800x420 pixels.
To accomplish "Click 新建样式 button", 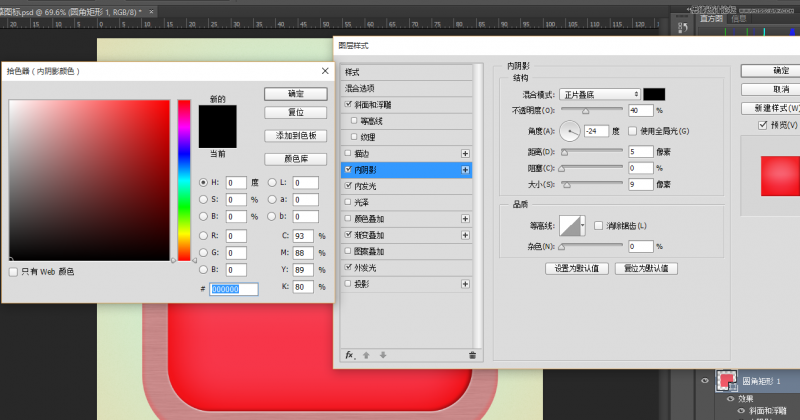I will click(x=770, y=108).
